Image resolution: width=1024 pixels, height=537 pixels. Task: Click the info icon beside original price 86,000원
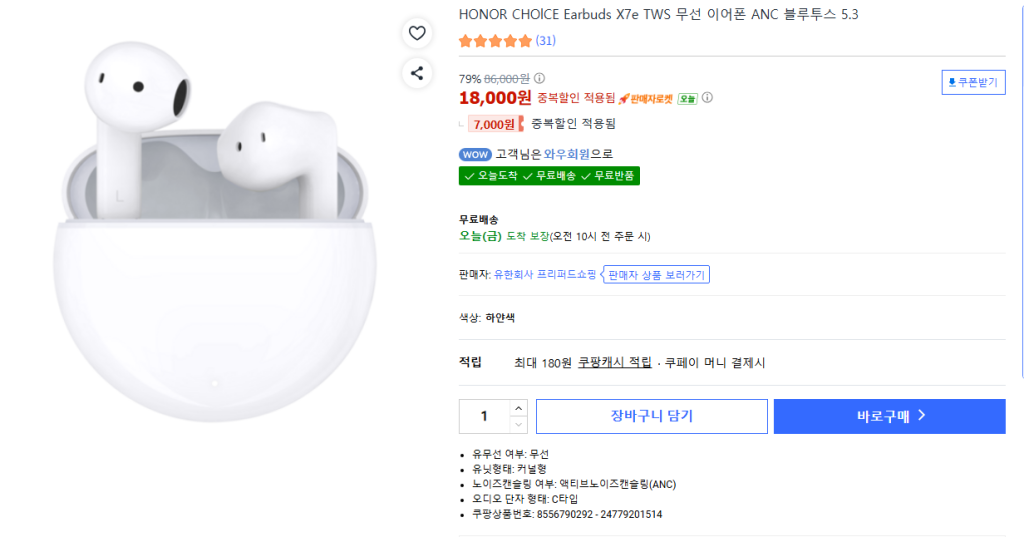click(x=539, y=78)
